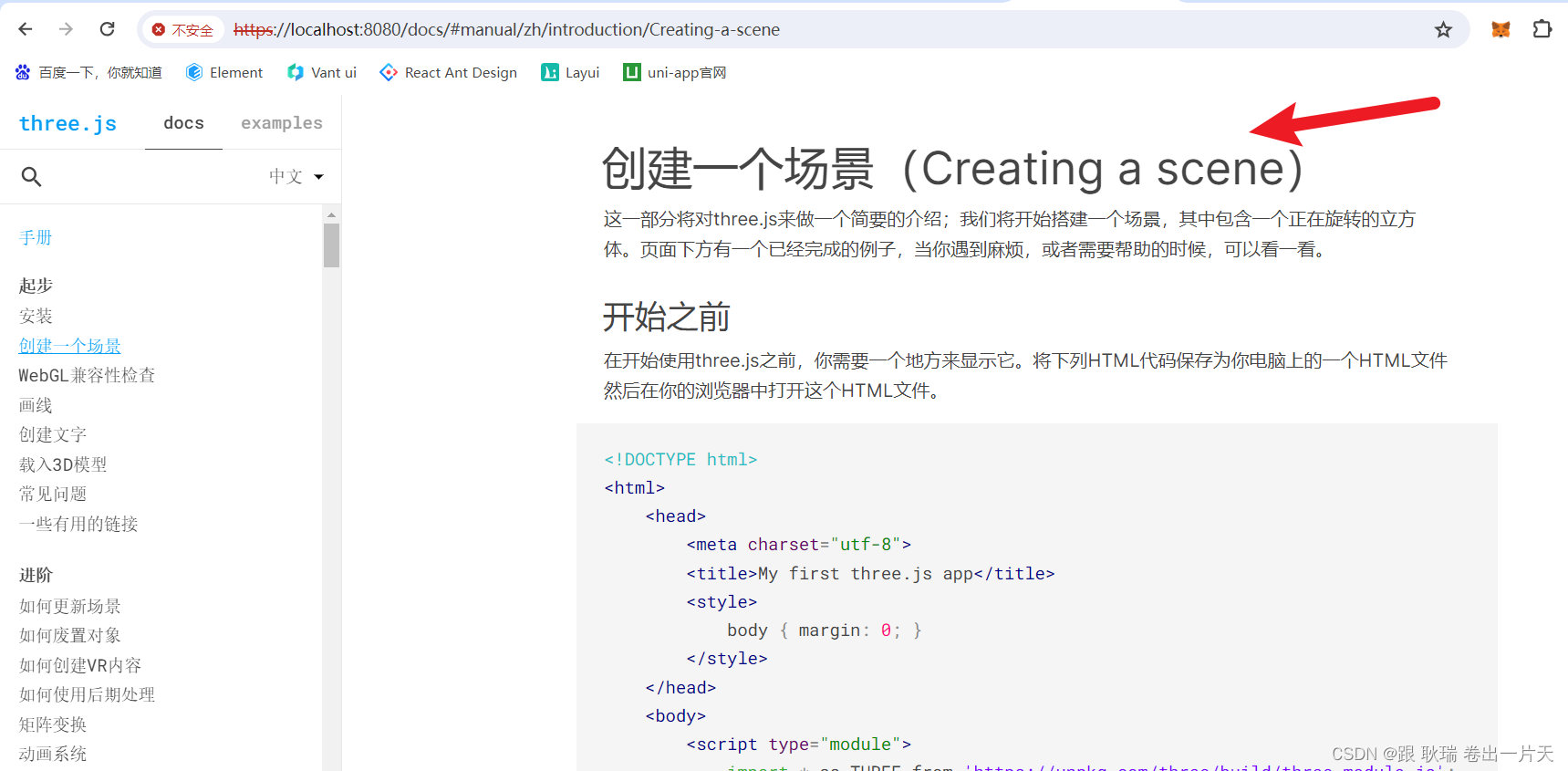Image resolution: width=1568 pixels, height=771 pixels.
Task: Open the Vant ui bookmark
Action: coord(322,72)
